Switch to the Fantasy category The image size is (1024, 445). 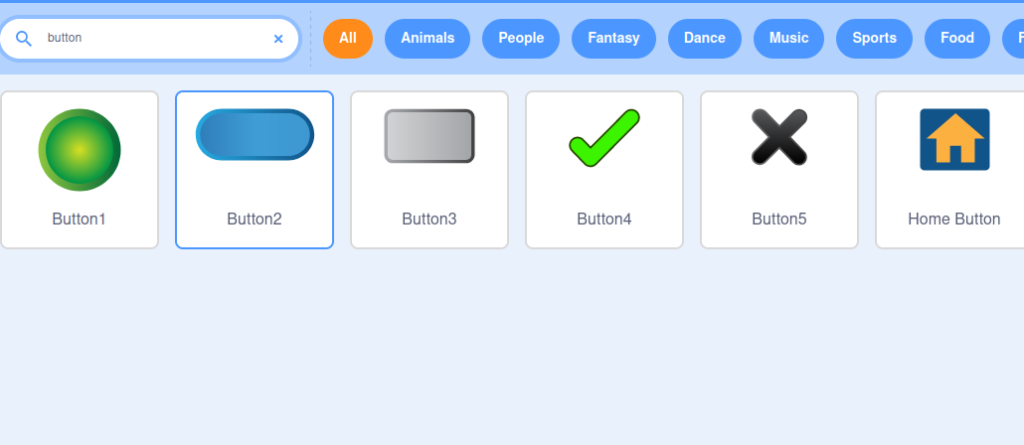pos(613,38)
